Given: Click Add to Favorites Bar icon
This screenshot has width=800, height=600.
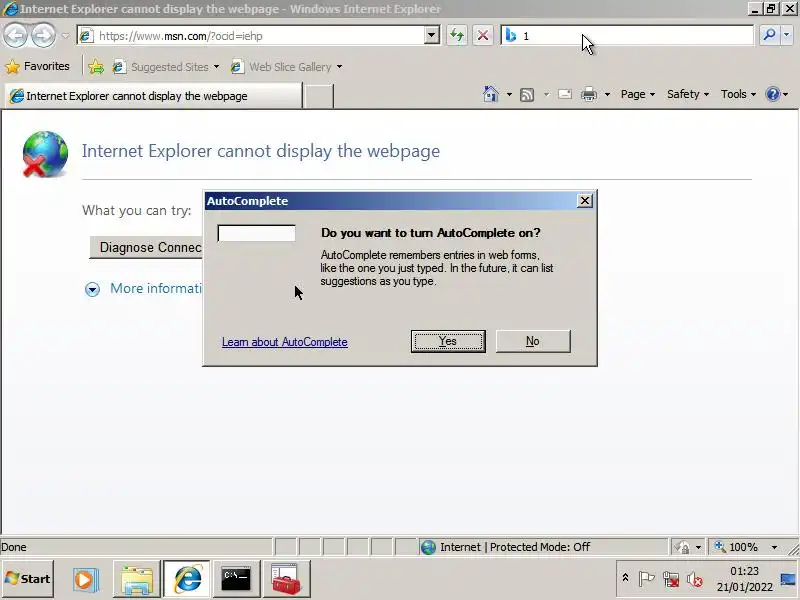Looking at the screenshot, I should (x=96, y=67).
